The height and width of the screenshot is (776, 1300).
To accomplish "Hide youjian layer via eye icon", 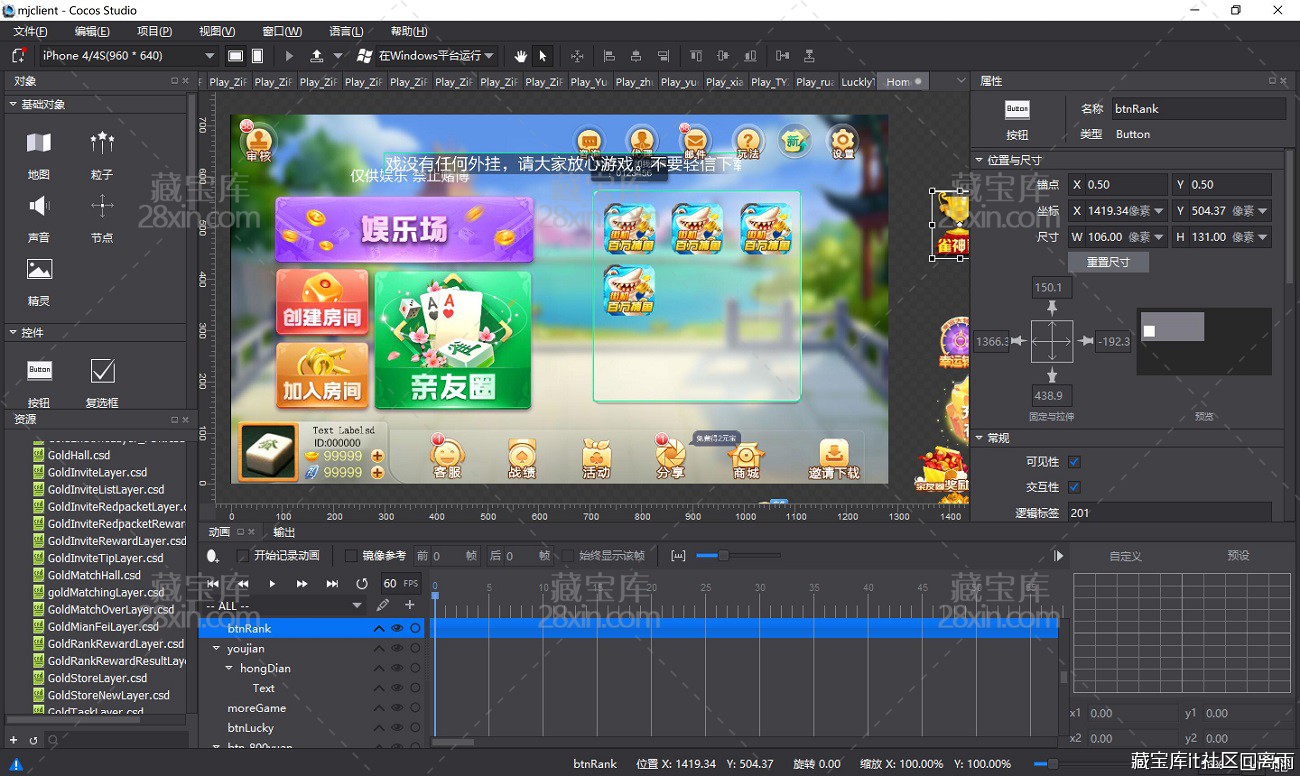I will pos(397,648).
